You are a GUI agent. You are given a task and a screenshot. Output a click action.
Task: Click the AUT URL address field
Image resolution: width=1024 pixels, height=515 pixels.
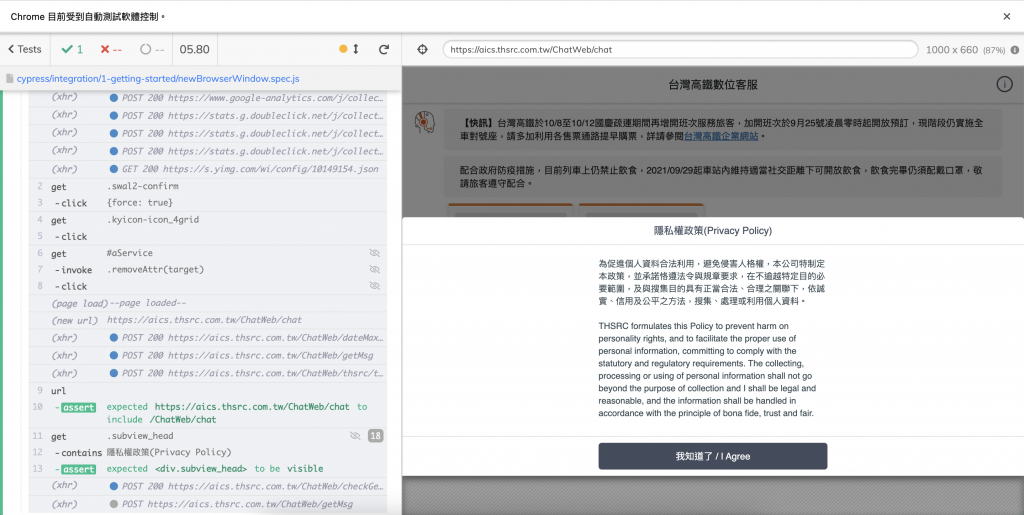(x=680, y=50)
